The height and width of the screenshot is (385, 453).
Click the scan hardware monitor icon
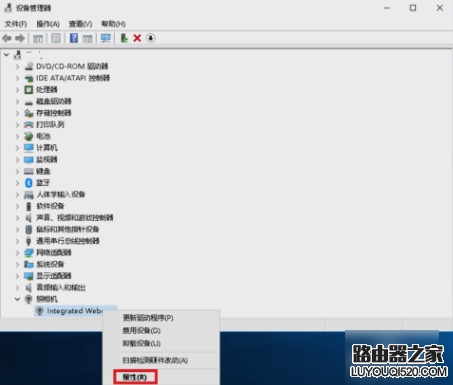(x=106, y=38)
